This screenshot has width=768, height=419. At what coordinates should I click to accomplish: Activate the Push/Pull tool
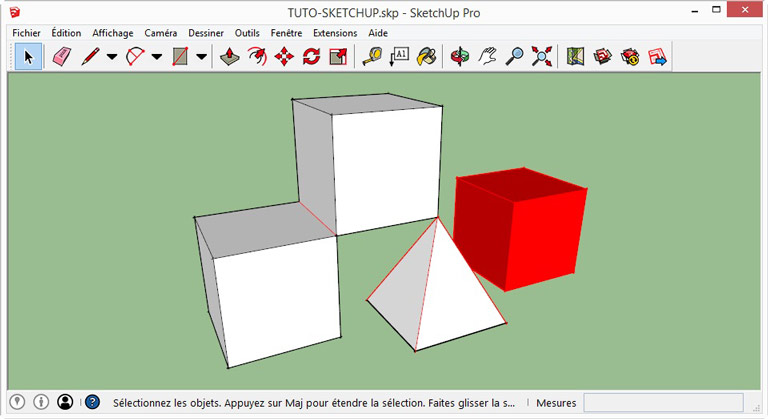click(229, 57)
